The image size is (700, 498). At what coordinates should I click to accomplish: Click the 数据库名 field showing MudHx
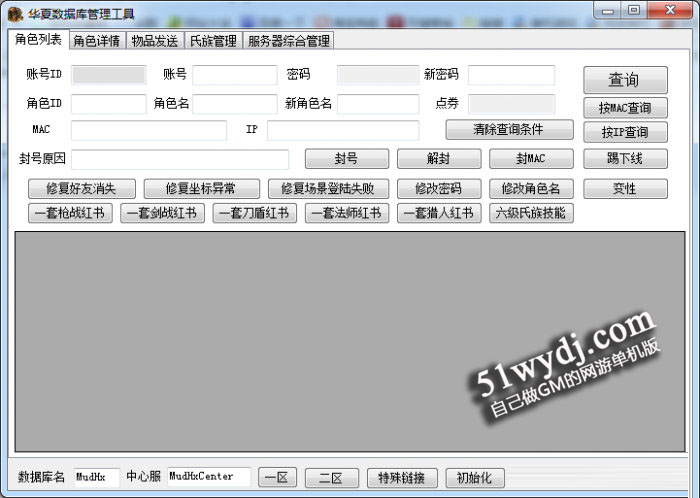96,477
